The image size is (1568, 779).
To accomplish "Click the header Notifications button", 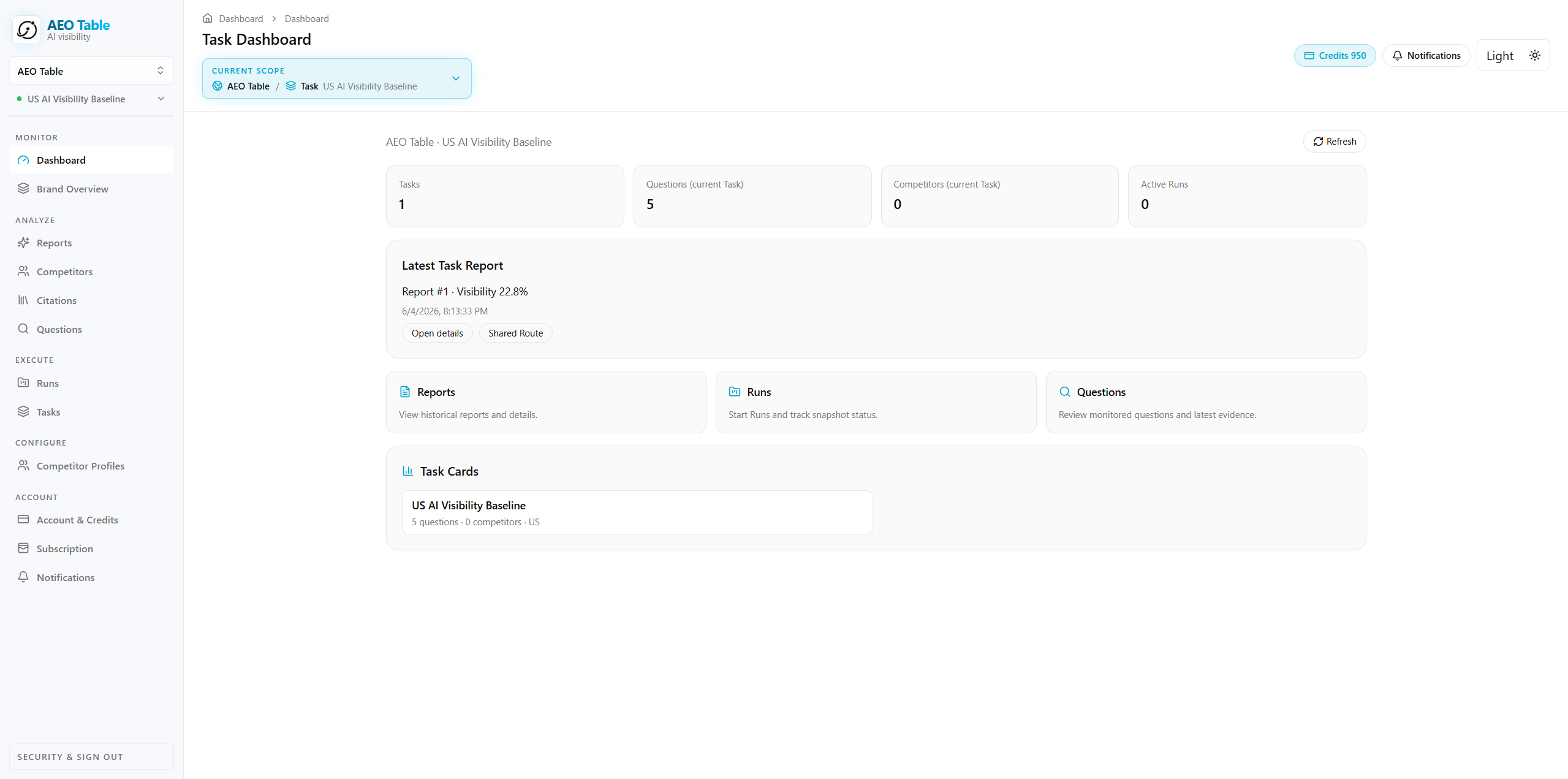I will pos(1426,56).
